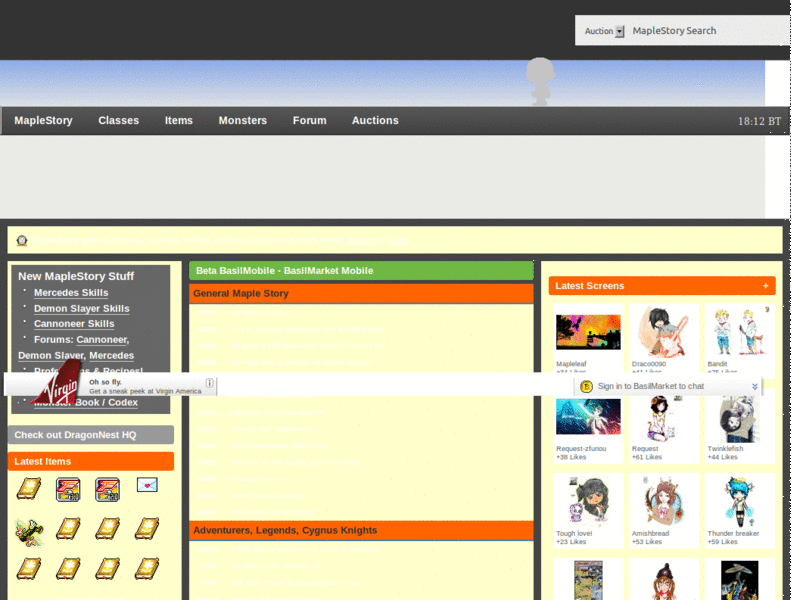This screenshot has width=800, height=600.
Task: Open the Bandit screen thumbnail
Action: (739, 331)
